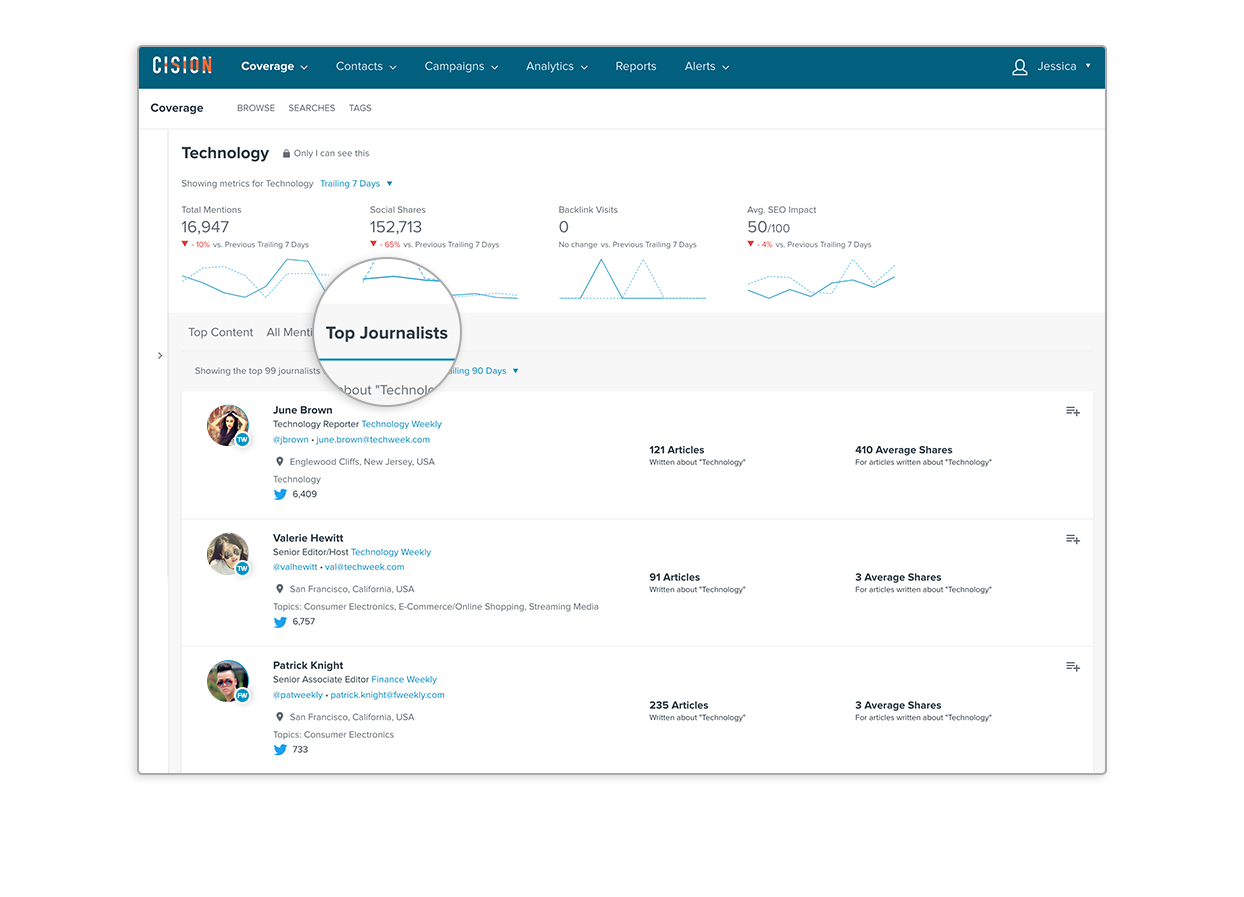
Task: Open the Contacts menu dropdown
Action: click(x=366, y=67)
